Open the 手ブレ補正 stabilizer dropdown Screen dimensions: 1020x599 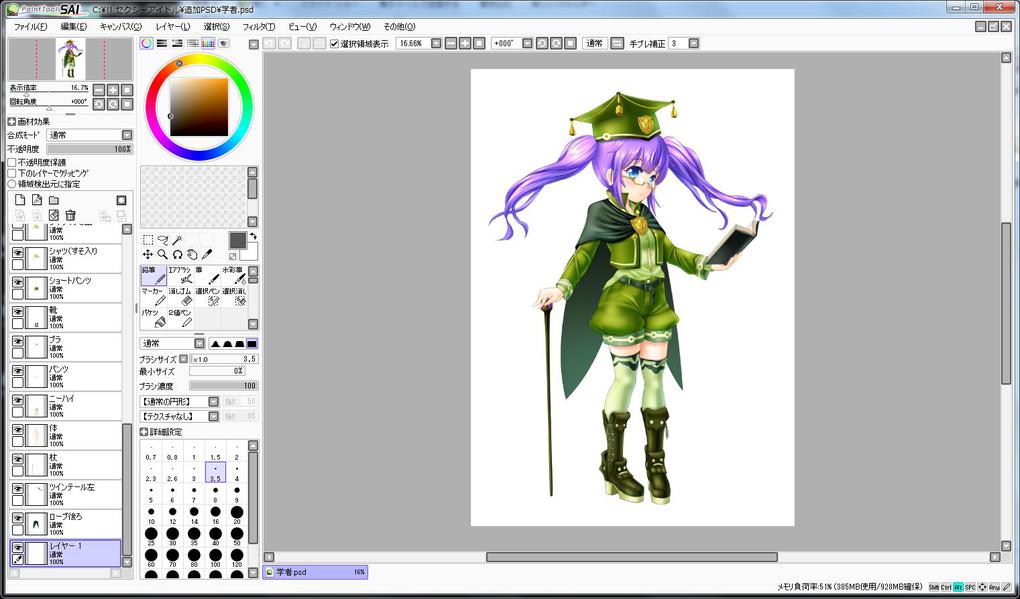[x=693, y=44]
